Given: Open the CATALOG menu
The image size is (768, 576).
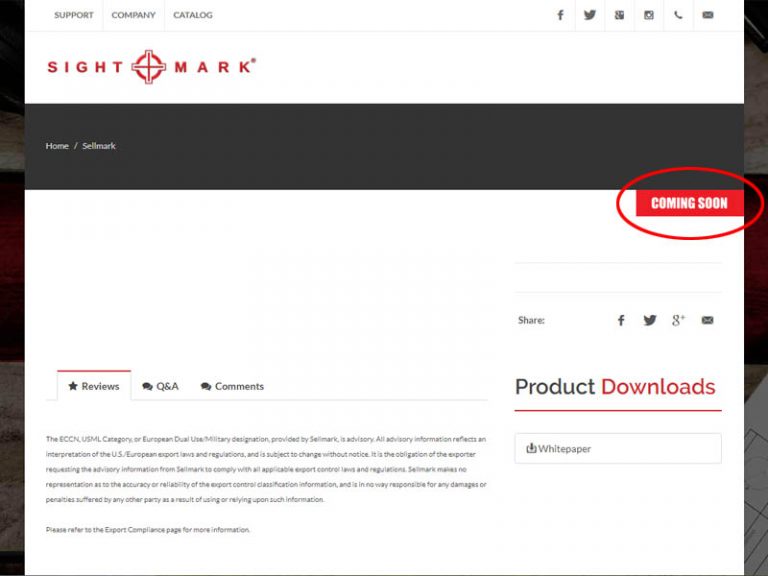Looking at the screenshot, I should (193, 15).
